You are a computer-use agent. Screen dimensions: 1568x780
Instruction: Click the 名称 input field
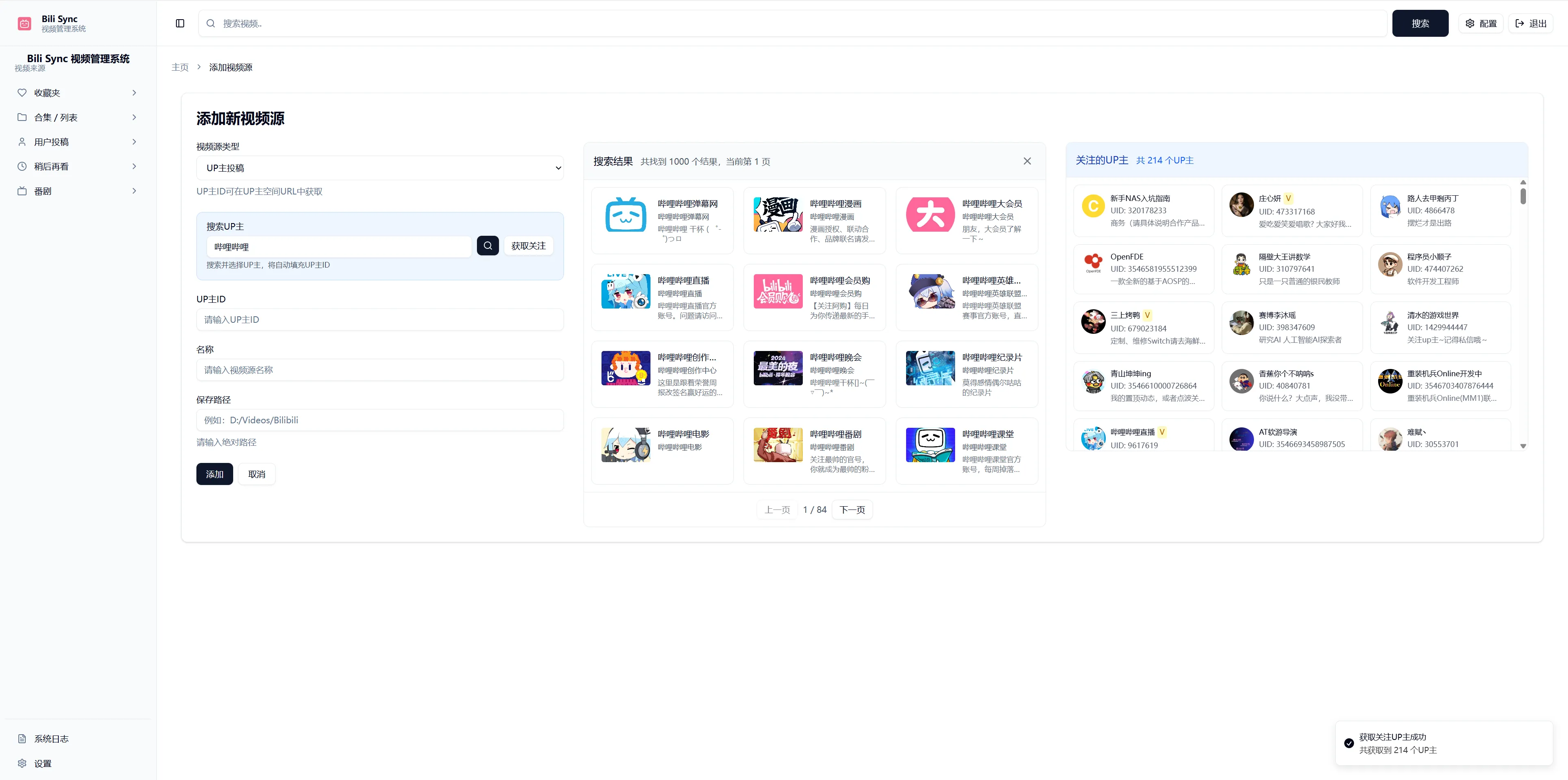click(380, 370)
